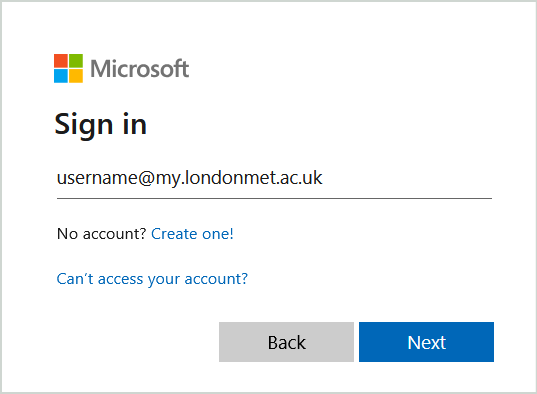Image resolution: width=537 pixels, height=394 pixels.
Task: Proceed with the blue Next button
Action: pyautogui.click(x=426, y=342)
